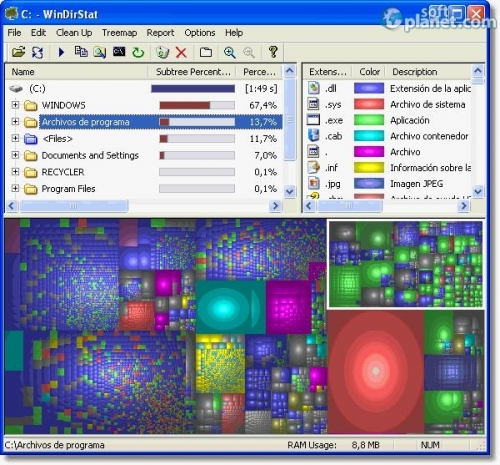The image size is (500, 465).
Task: Open the Options menu
Action: [x=200, y=33]
